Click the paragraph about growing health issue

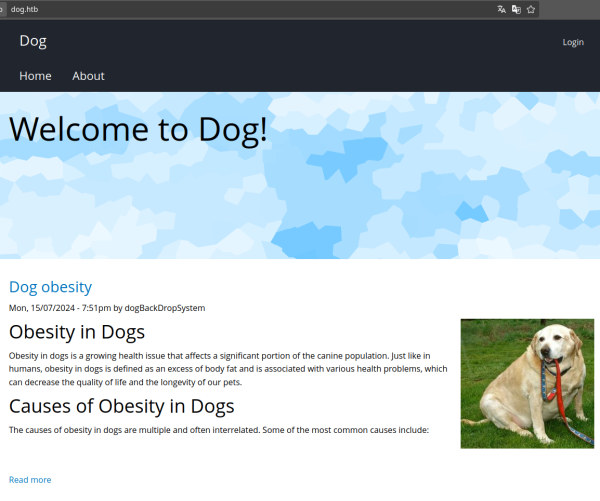click(228, 369)
